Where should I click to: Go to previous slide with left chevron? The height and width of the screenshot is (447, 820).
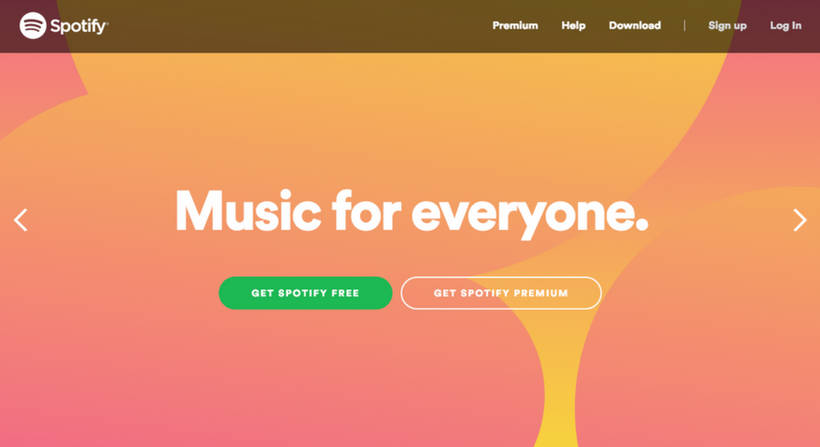pos(21,220)
